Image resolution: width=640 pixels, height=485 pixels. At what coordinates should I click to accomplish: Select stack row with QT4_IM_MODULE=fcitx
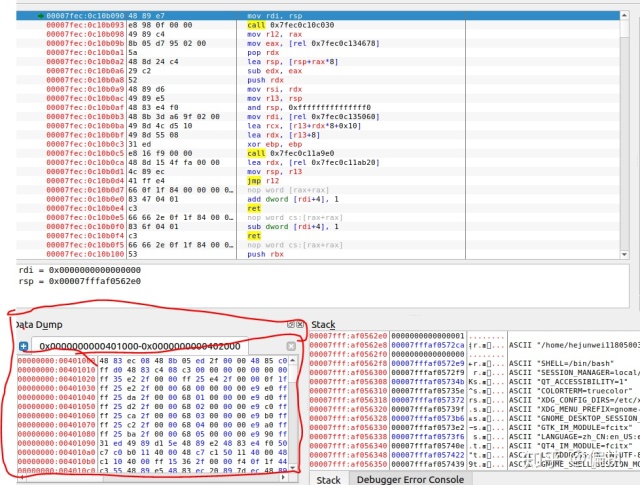click(x=474, y=446)
